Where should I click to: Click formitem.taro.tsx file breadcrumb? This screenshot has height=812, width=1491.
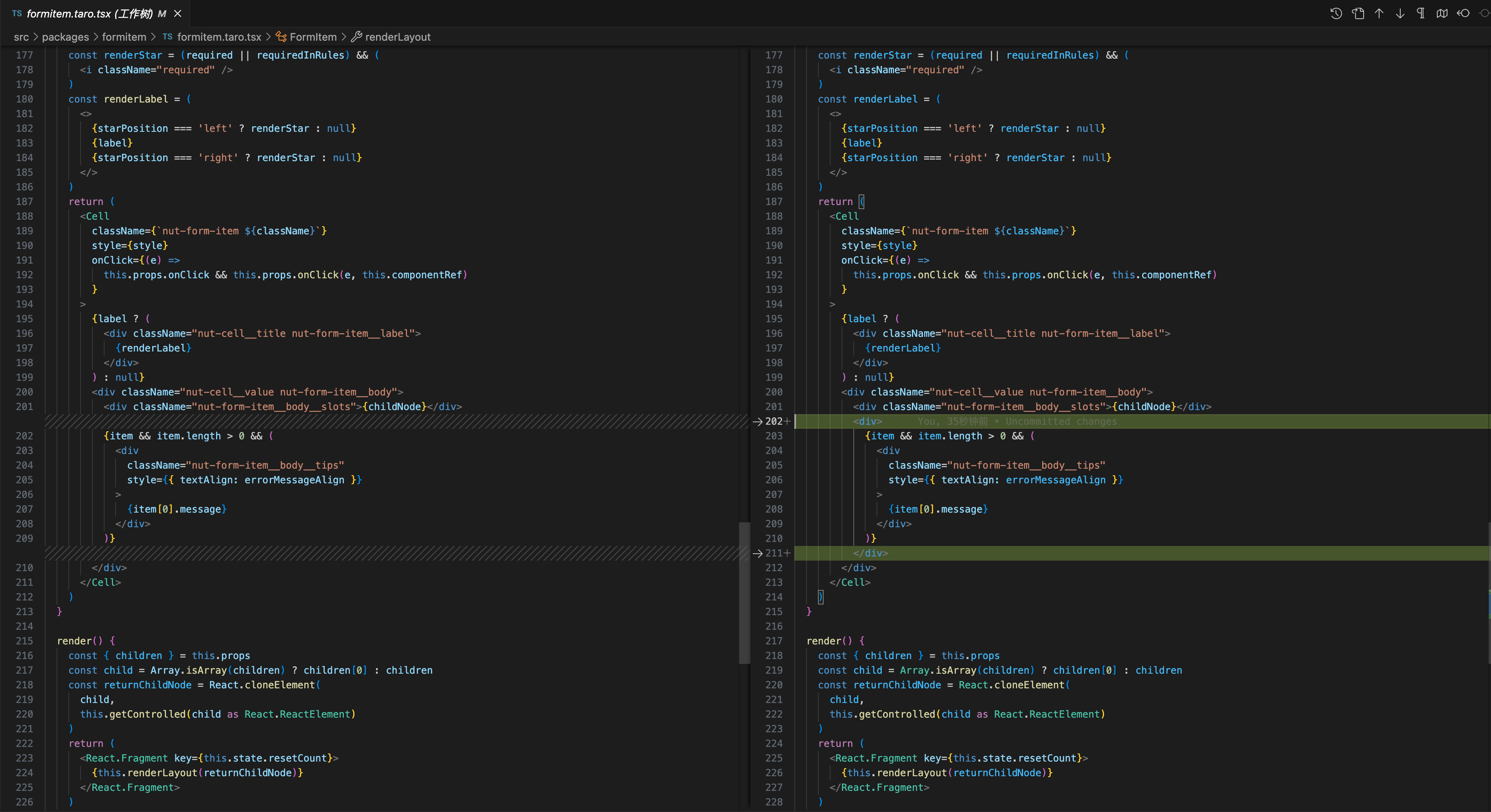pos(219,37)
